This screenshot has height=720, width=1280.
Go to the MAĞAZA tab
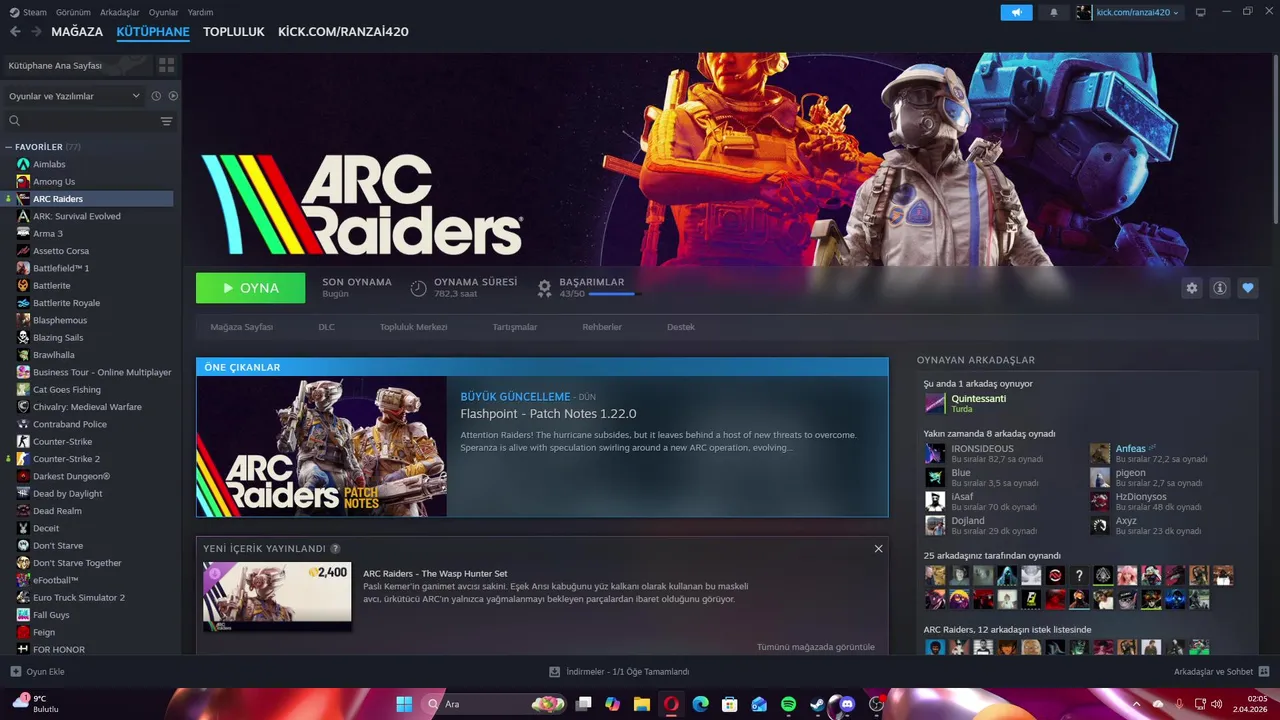tap(77, 32)
